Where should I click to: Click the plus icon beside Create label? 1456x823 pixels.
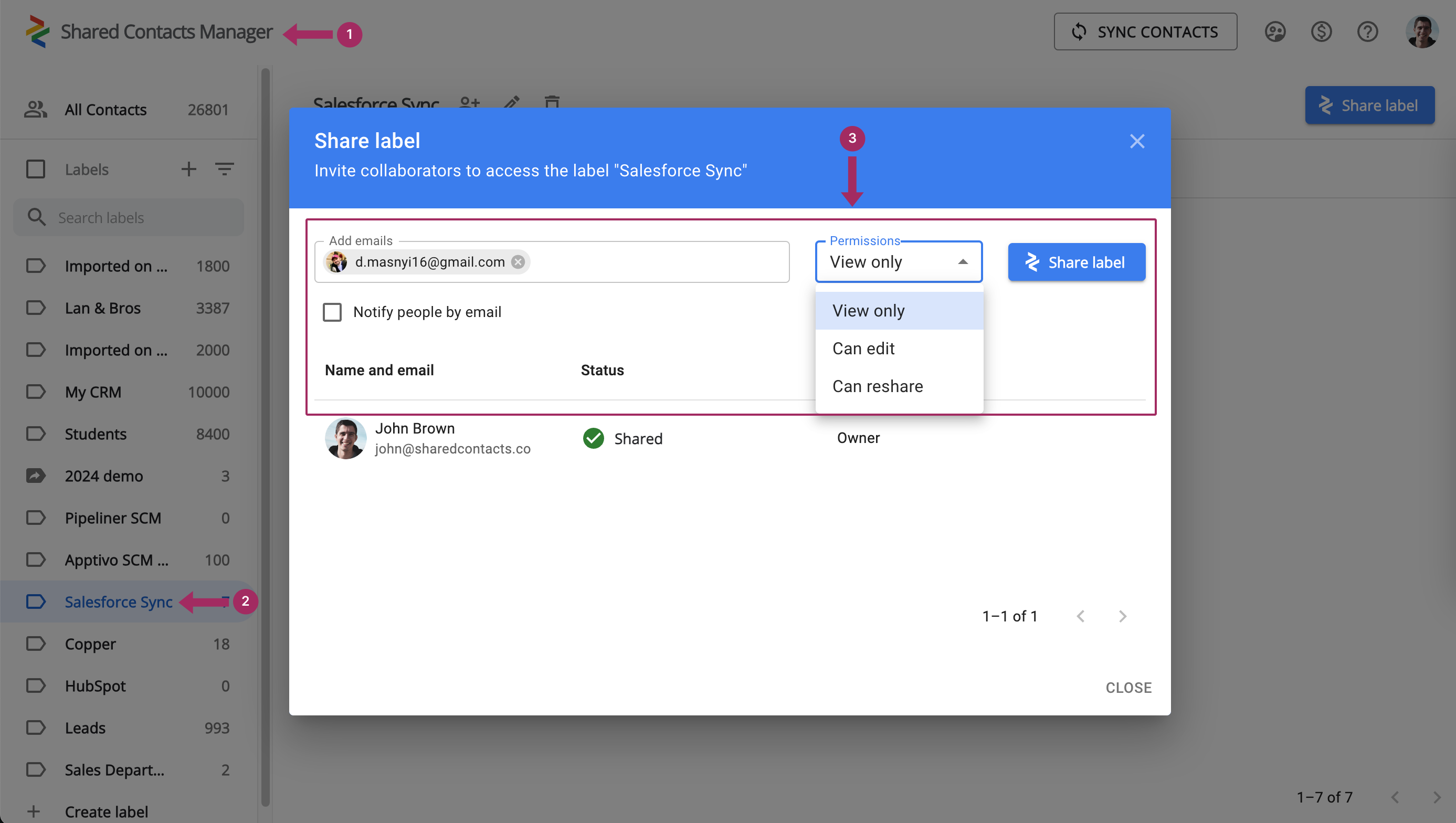(x=34, y=811)
